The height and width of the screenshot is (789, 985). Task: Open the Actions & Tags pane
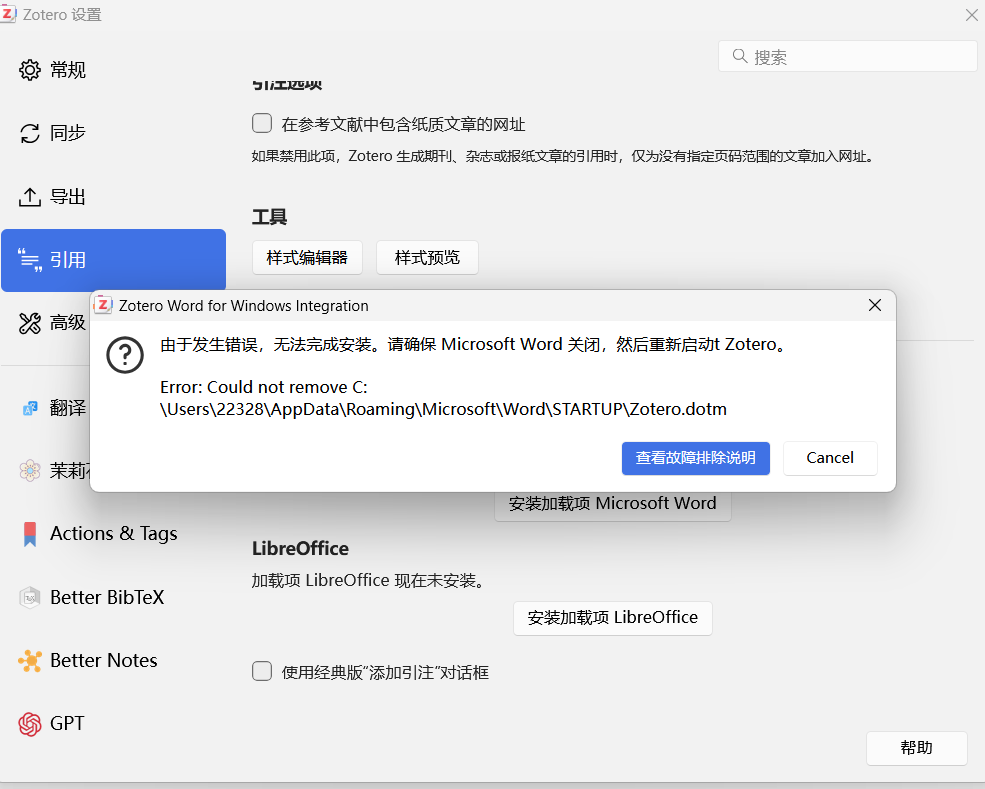pos(113,534)
